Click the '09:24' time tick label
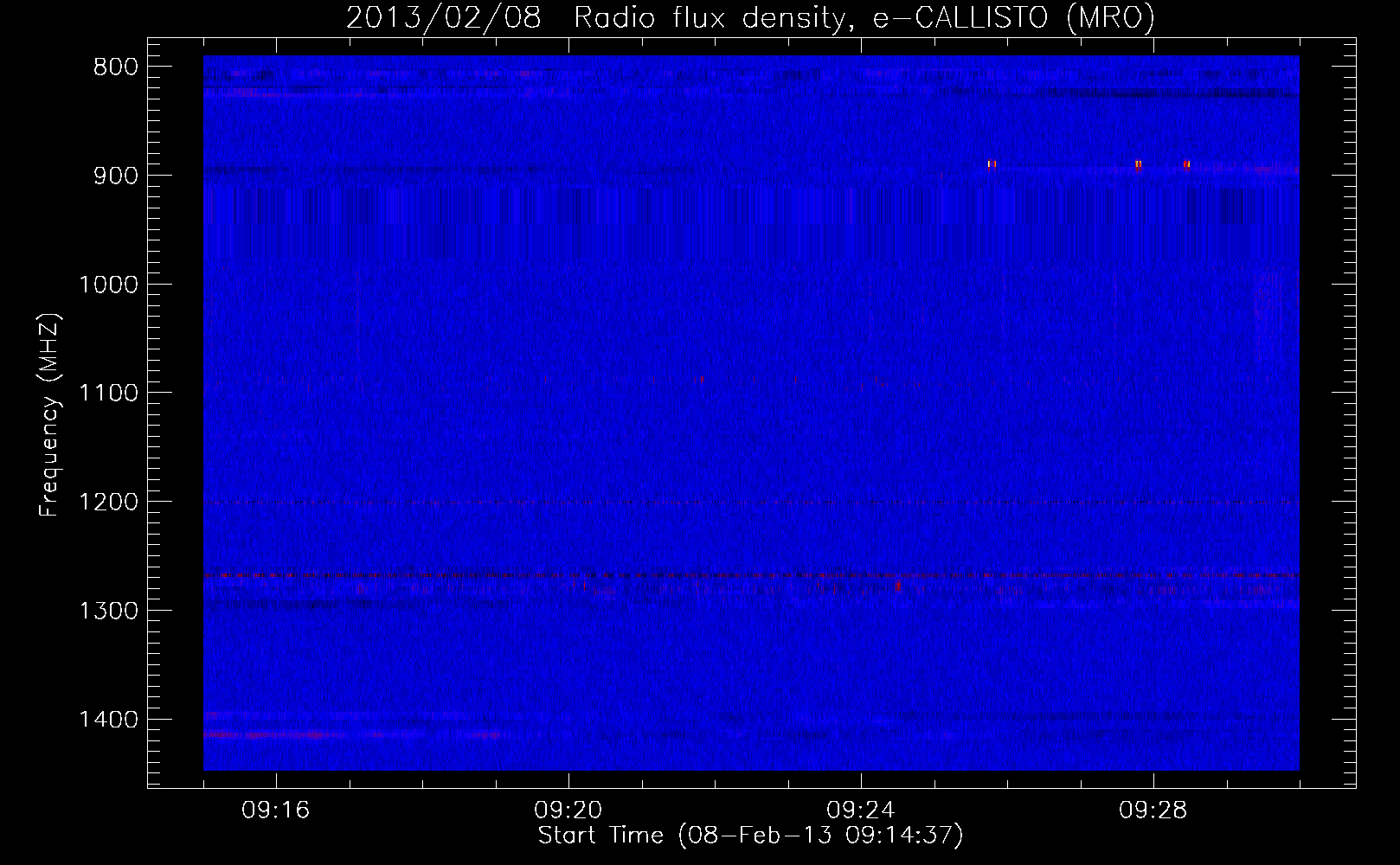 pos(860,811)
